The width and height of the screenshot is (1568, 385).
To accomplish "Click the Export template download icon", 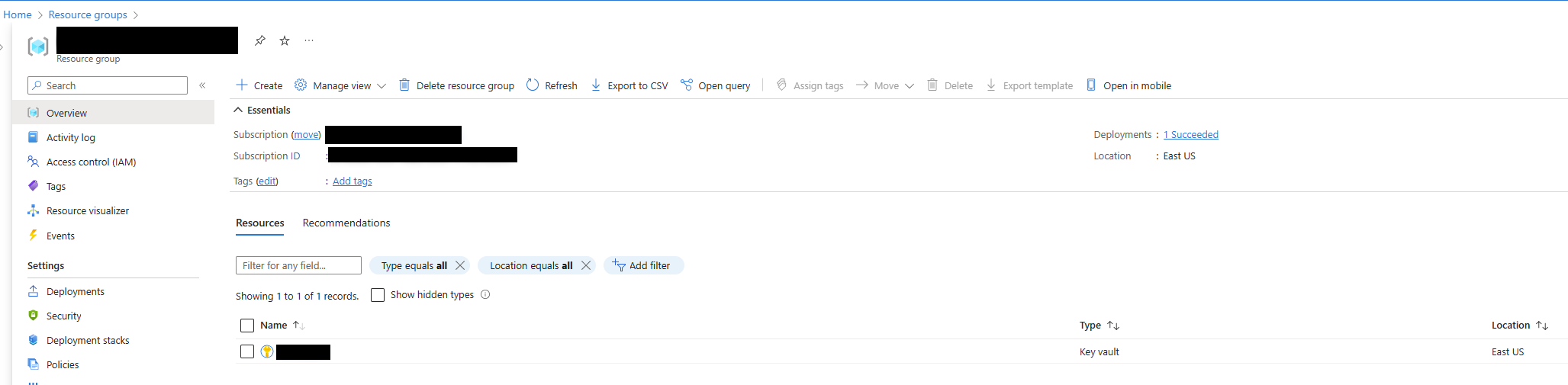I will click(x=991, y=85).
